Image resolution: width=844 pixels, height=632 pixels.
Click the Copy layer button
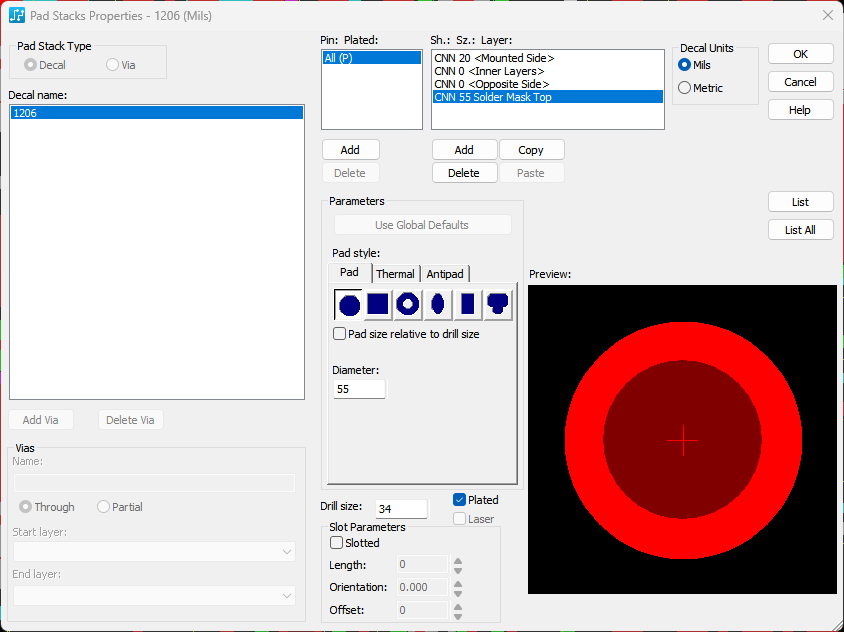(x=531, y=150)
